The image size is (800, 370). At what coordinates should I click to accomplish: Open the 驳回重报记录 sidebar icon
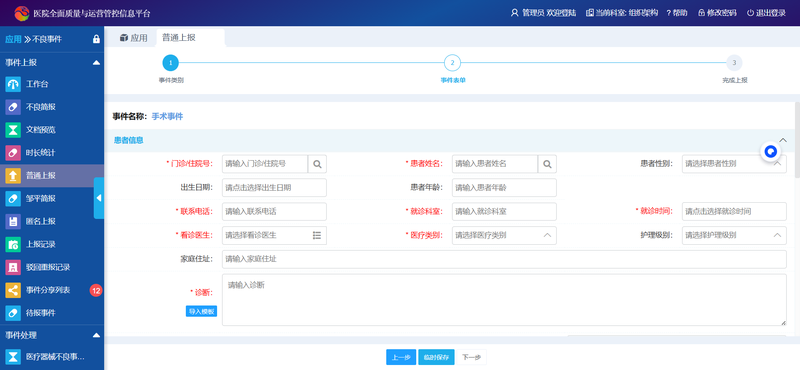[13, 267]
